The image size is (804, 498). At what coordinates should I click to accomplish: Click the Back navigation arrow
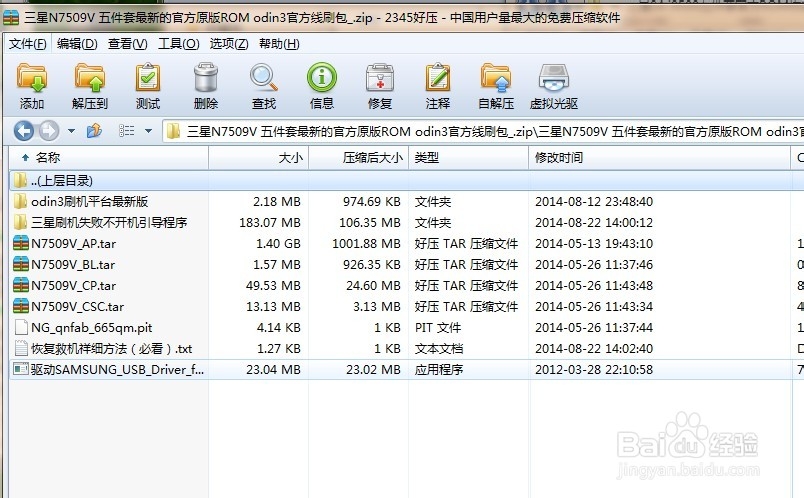(x=24, y=131)
